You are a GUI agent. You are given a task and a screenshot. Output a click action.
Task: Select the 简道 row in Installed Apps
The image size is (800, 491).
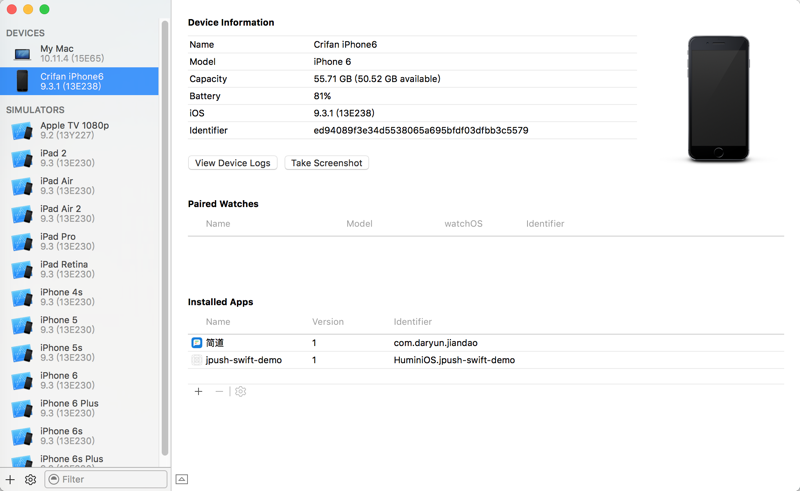(x=486, y=343)
